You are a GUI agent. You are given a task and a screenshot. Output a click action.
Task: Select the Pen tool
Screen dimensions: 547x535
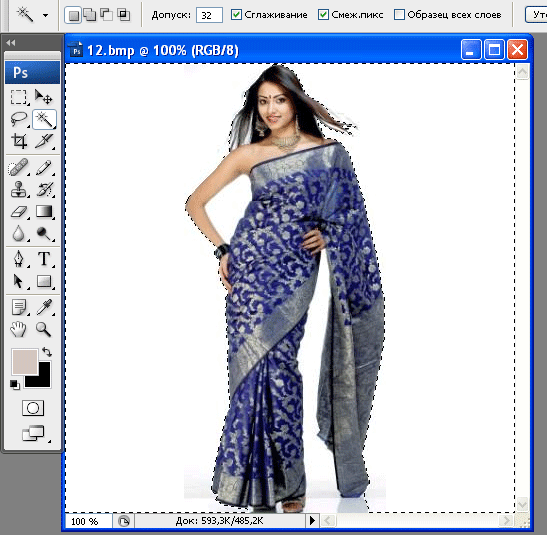coord(18,259)
